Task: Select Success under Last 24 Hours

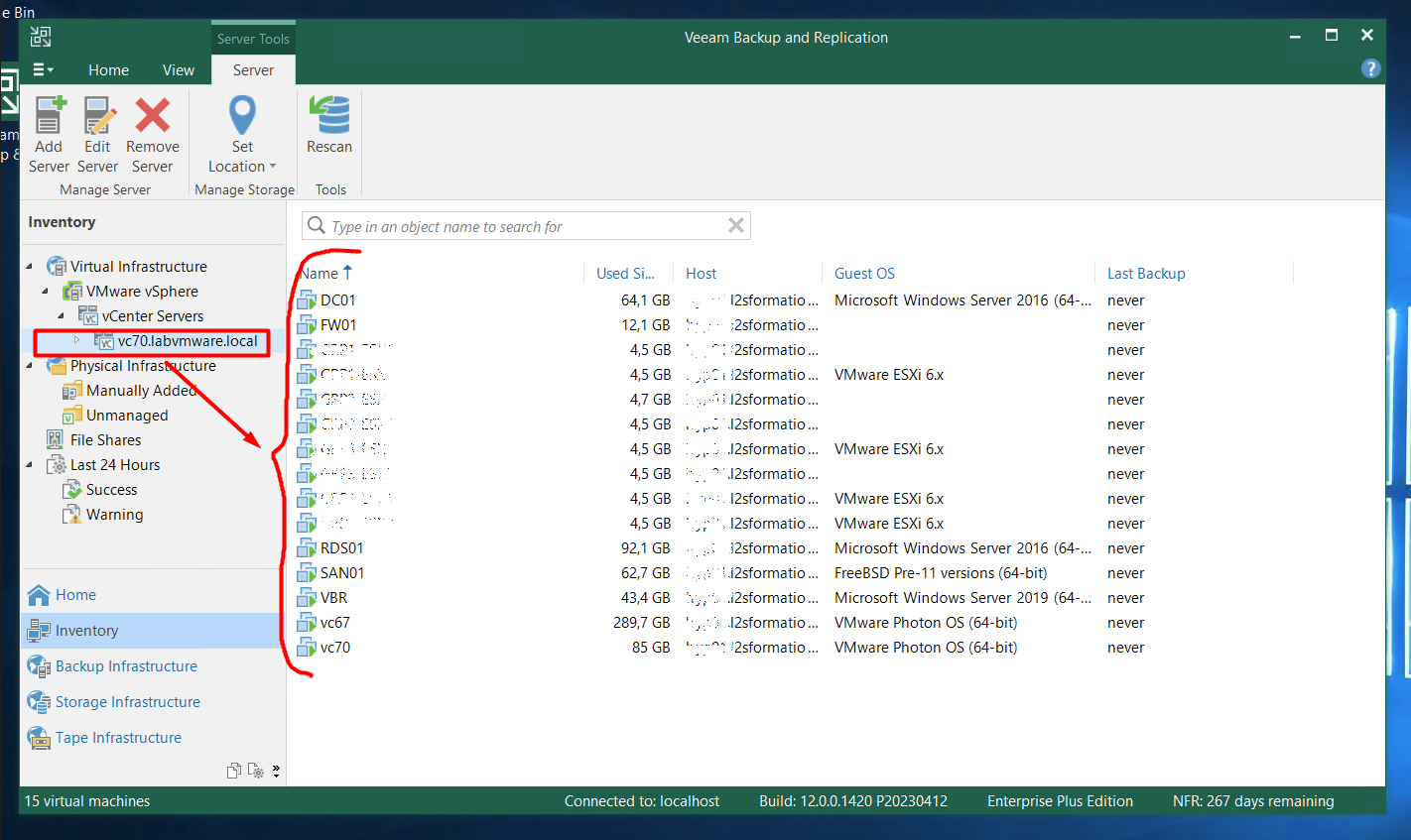Action: 111,489
